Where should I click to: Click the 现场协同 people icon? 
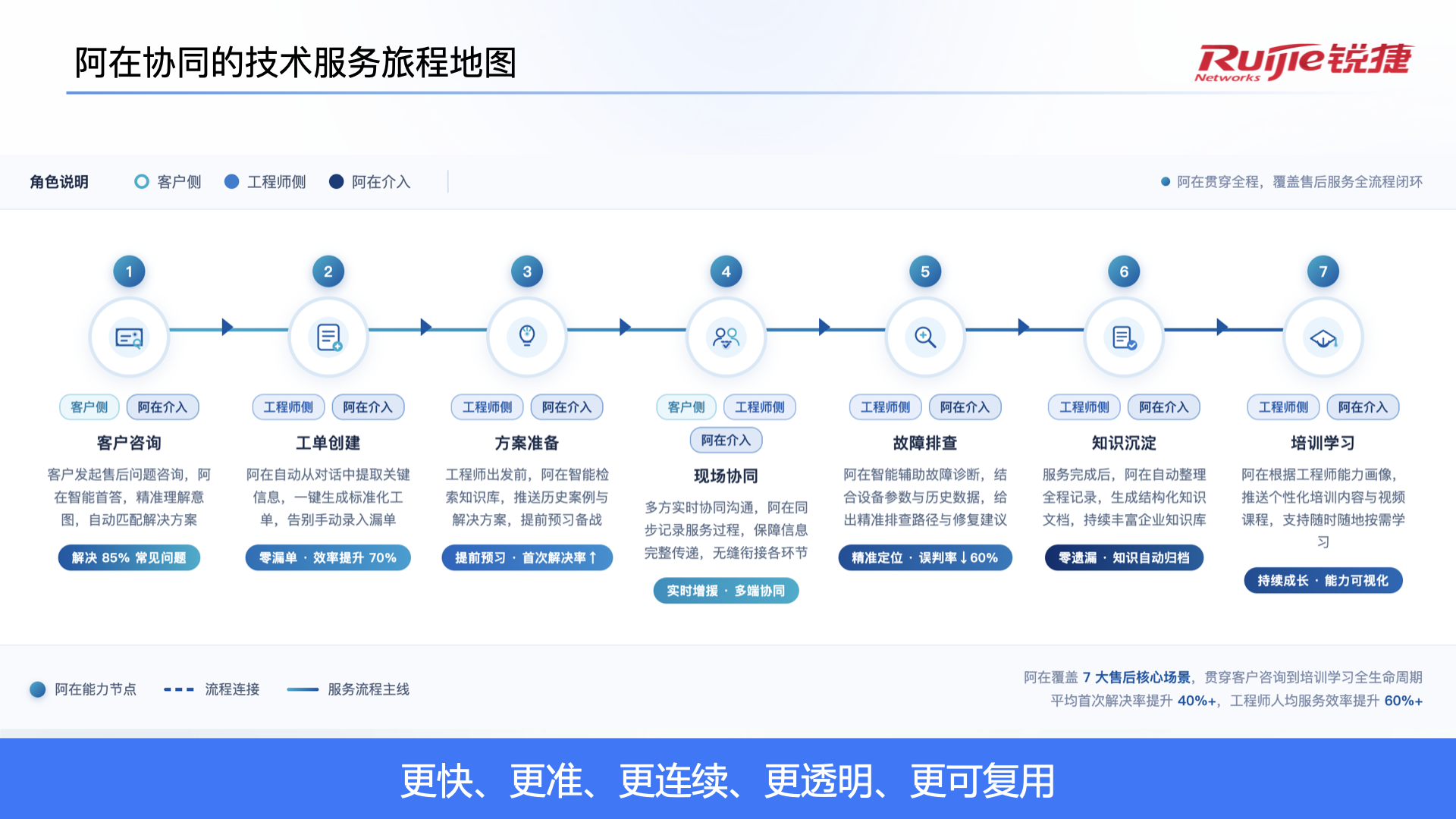pyautogui.click(x=726, y=337)
